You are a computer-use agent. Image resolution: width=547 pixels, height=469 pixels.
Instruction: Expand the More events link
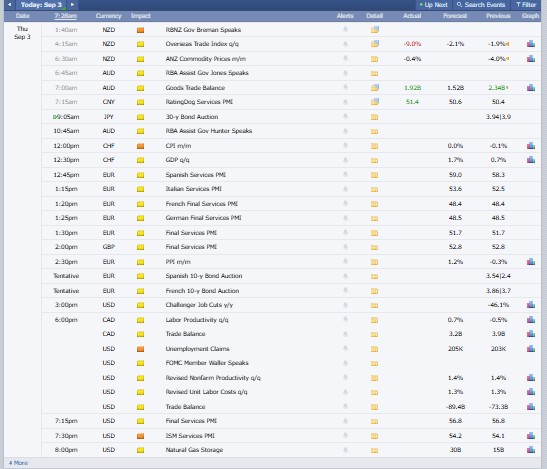(18, 463)
